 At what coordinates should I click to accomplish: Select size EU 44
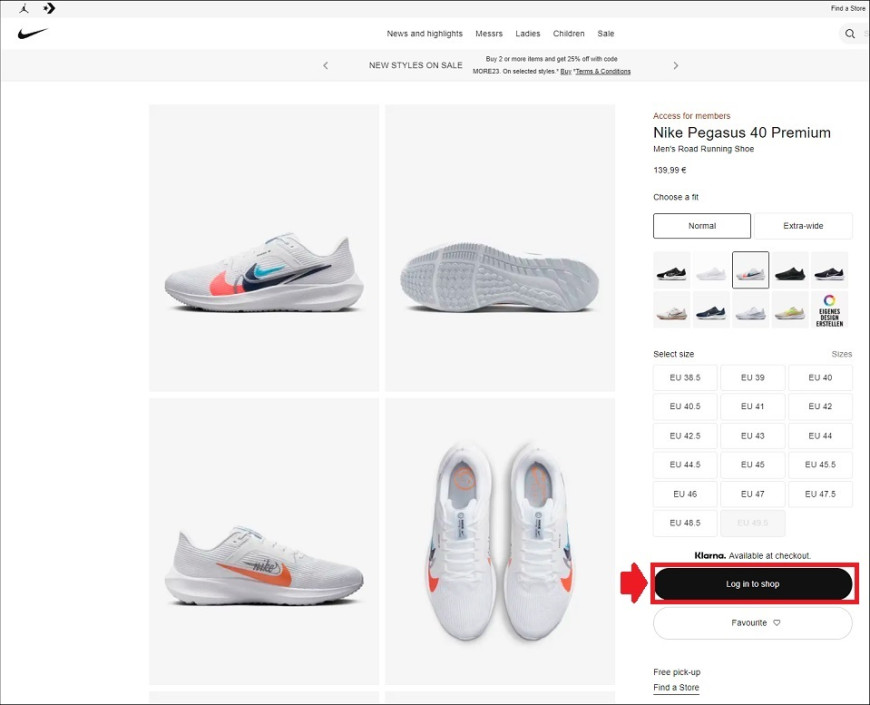(820, 435)
